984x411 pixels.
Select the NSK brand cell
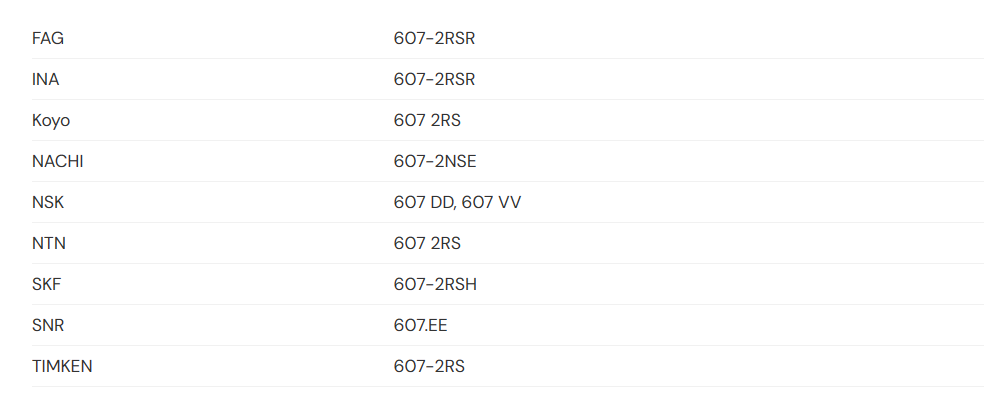pyautogui.click(x=48, y=203)
